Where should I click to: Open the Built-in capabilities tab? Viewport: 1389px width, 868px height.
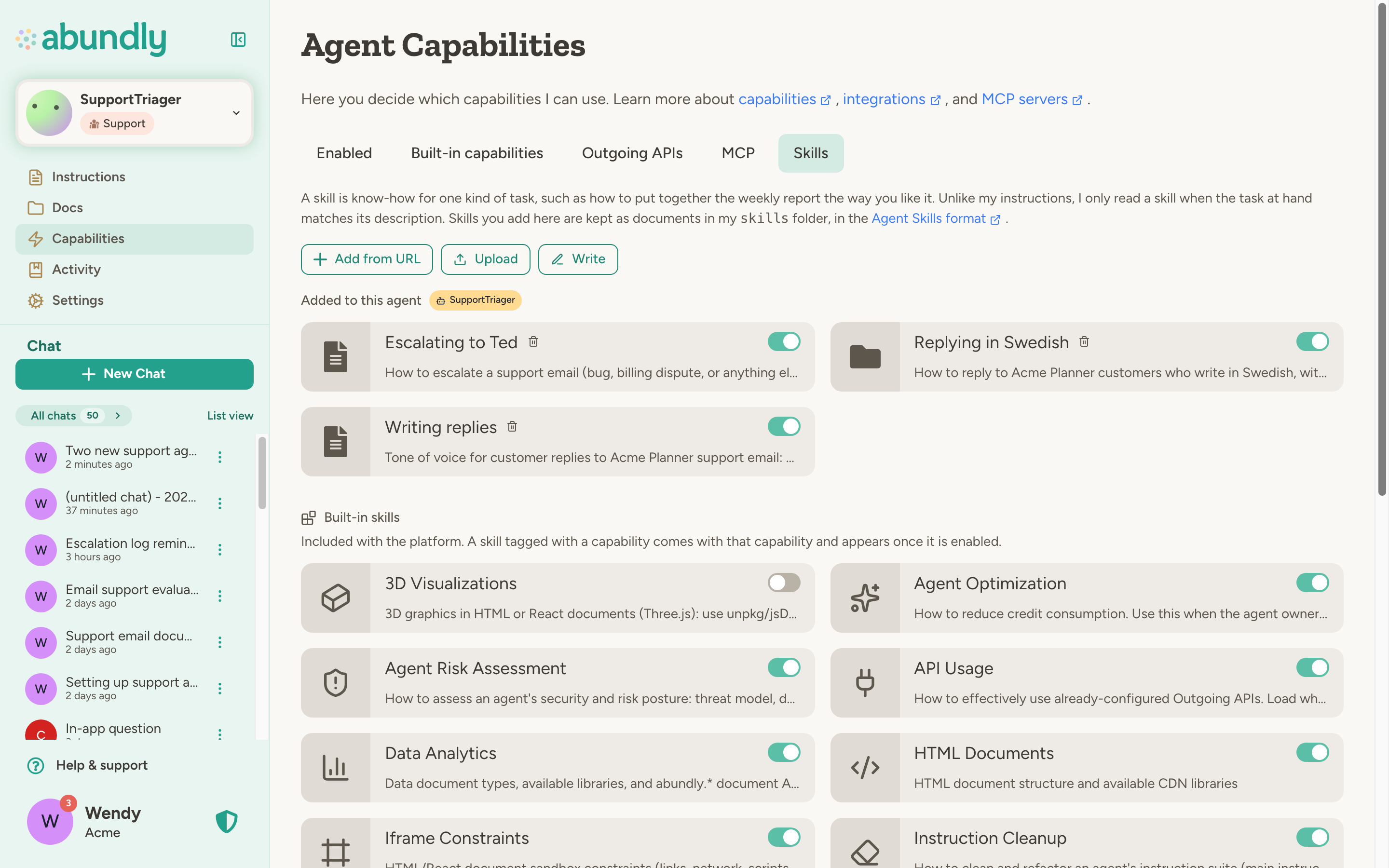tap(477, 153)
